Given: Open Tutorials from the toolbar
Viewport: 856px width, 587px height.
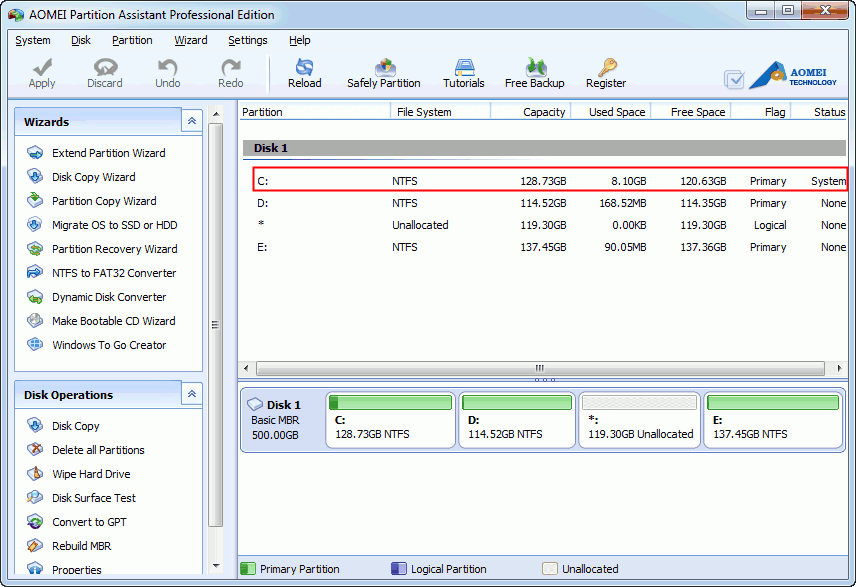Looking at the screenshot, I should click(463, 74).
